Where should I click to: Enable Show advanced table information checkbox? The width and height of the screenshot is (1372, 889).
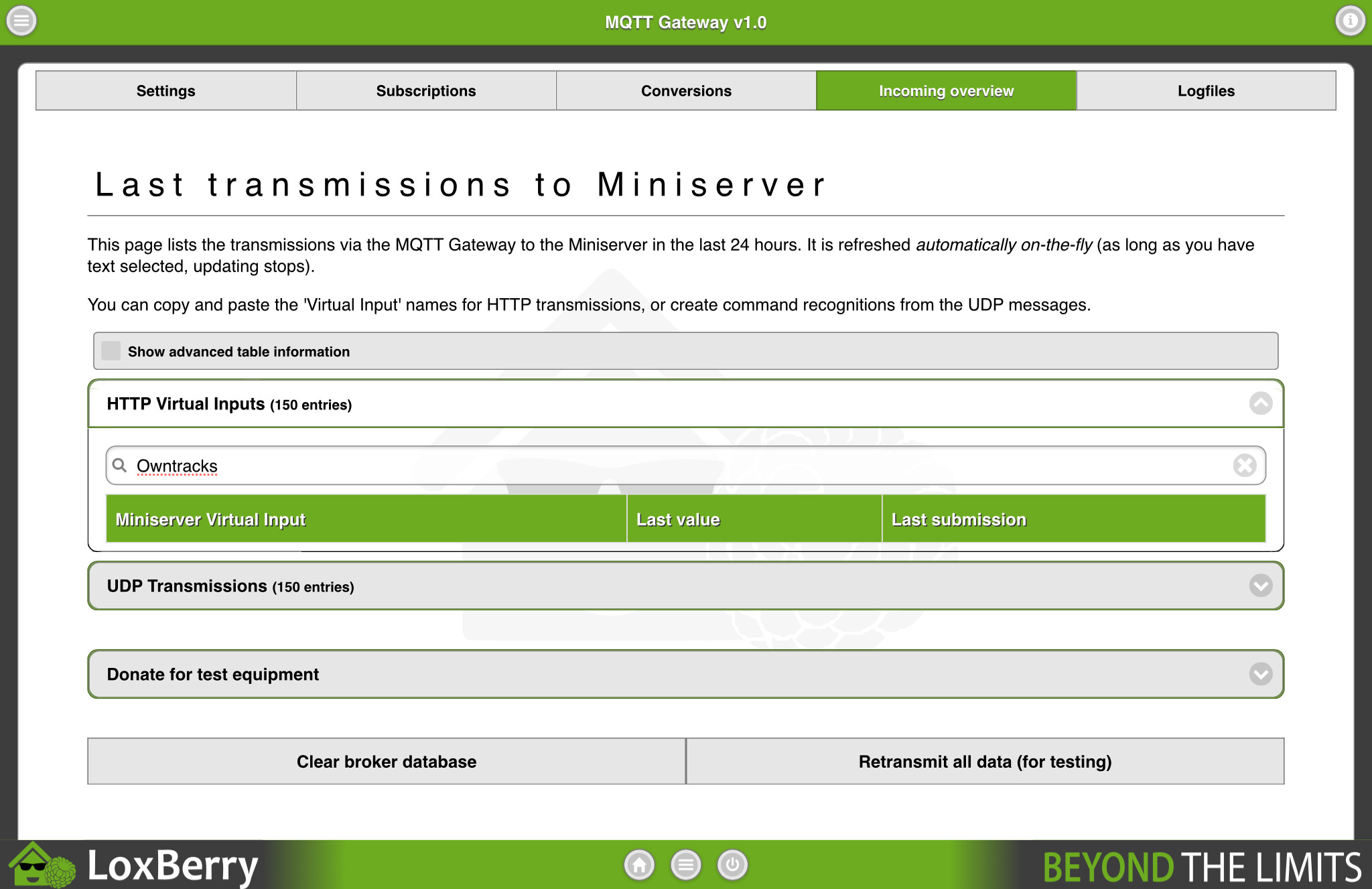pyautogui.click(x=111, y=351)
